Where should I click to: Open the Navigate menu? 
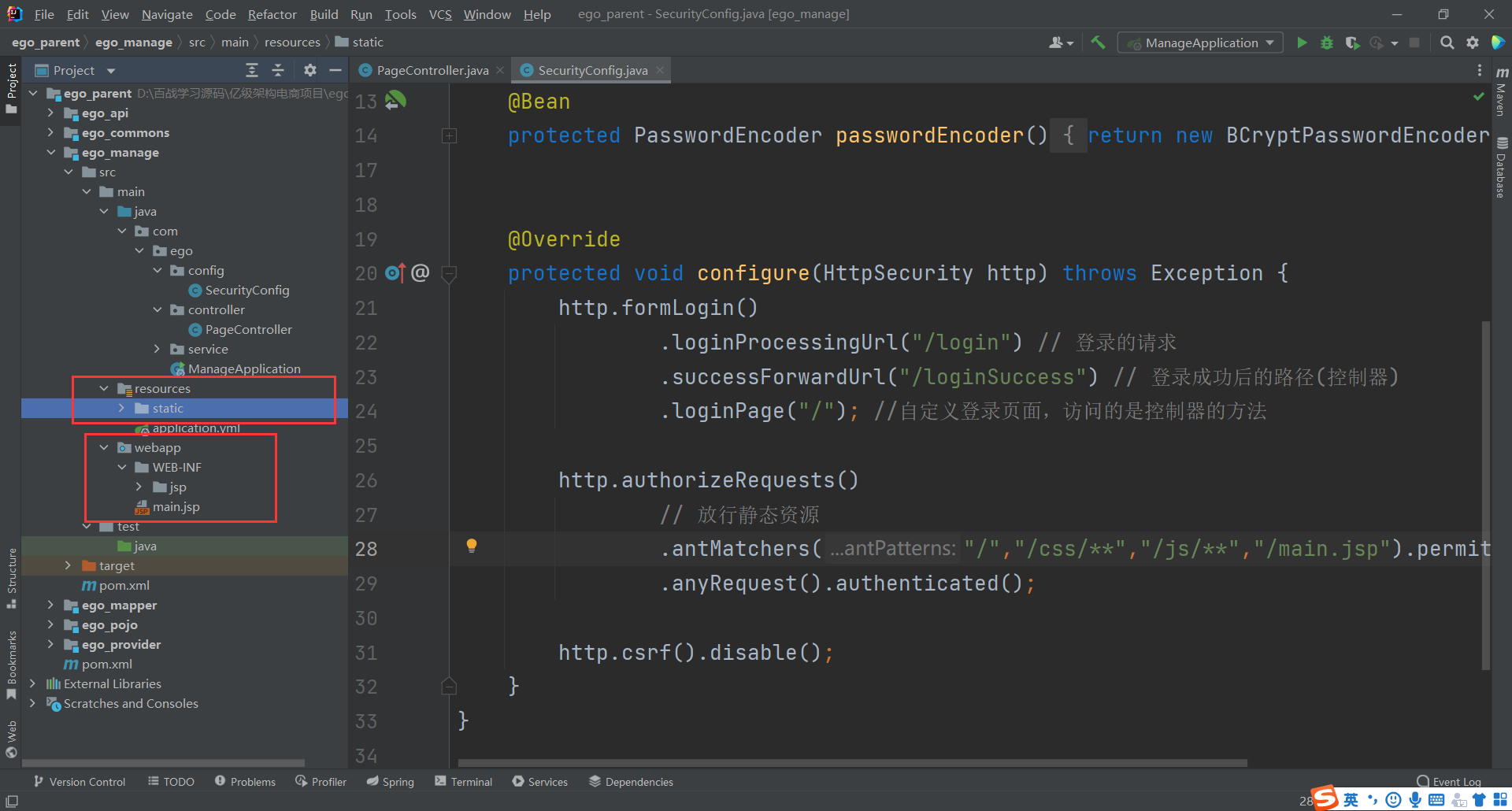pos(167,14)
